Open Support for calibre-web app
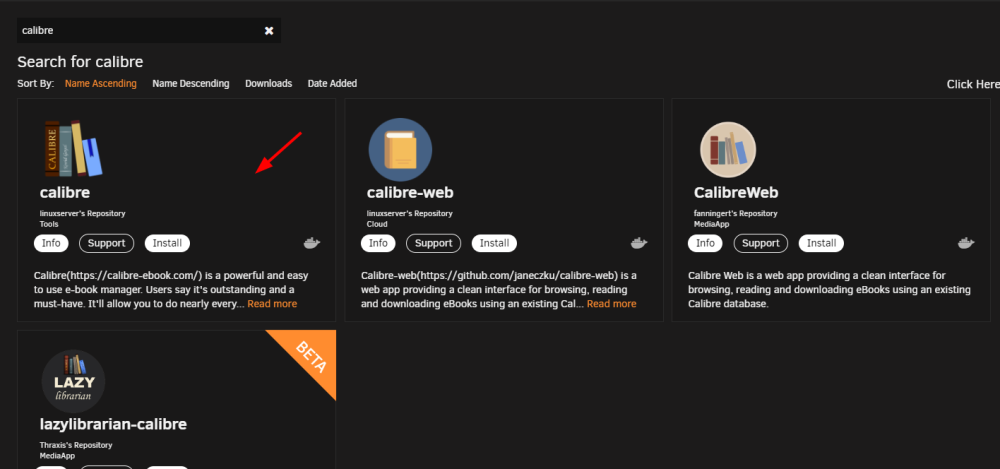This screenshot has height=469, width=1000. pos(434,243)
